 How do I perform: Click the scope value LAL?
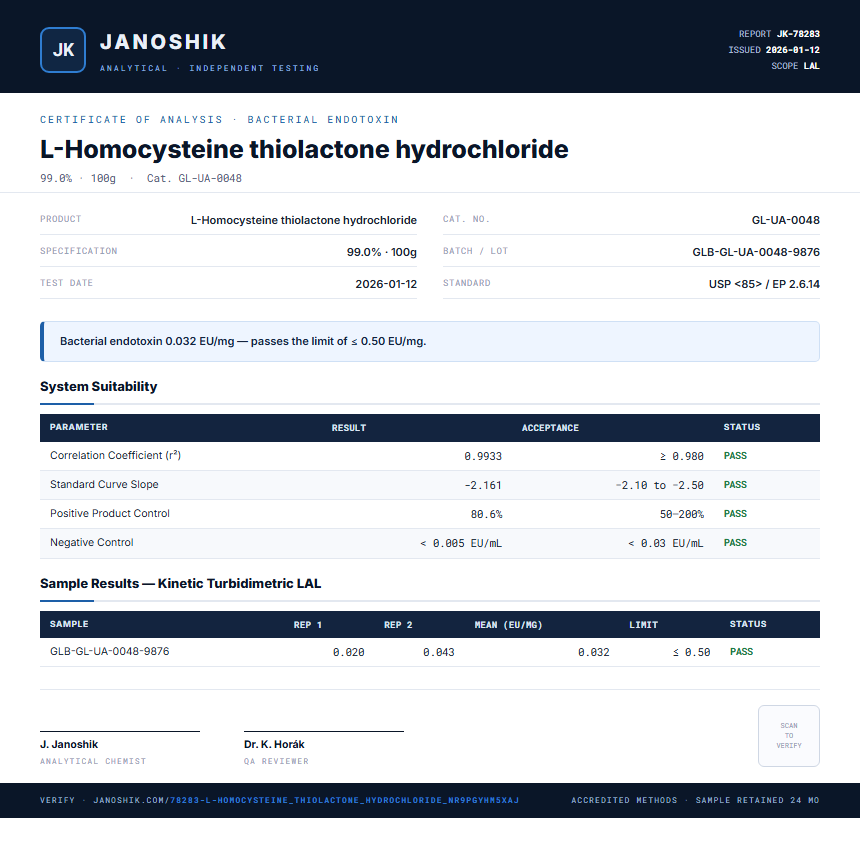[812, 66]
